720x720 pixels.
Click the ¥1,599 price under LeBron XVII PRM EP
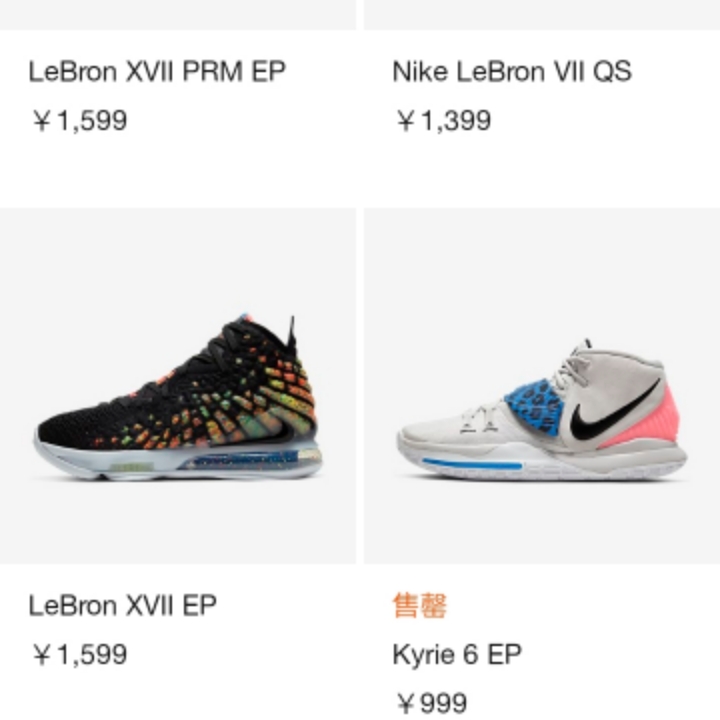point(80,121)
